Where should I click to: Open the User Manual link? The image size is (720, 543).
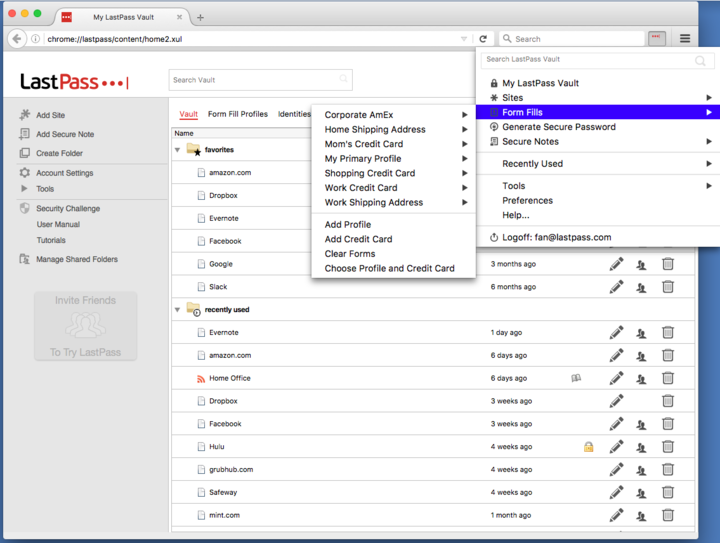[58, 224]
